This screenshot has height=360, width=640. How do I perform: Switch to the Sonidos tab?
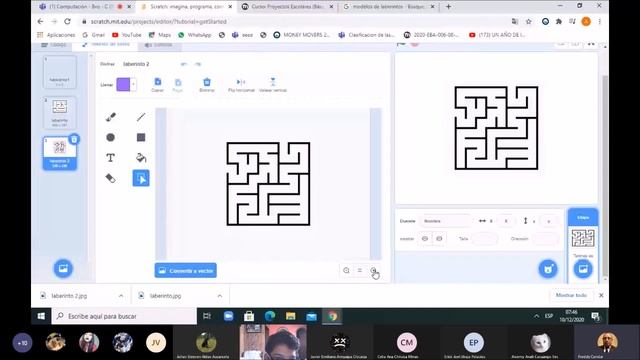point(159,45)
